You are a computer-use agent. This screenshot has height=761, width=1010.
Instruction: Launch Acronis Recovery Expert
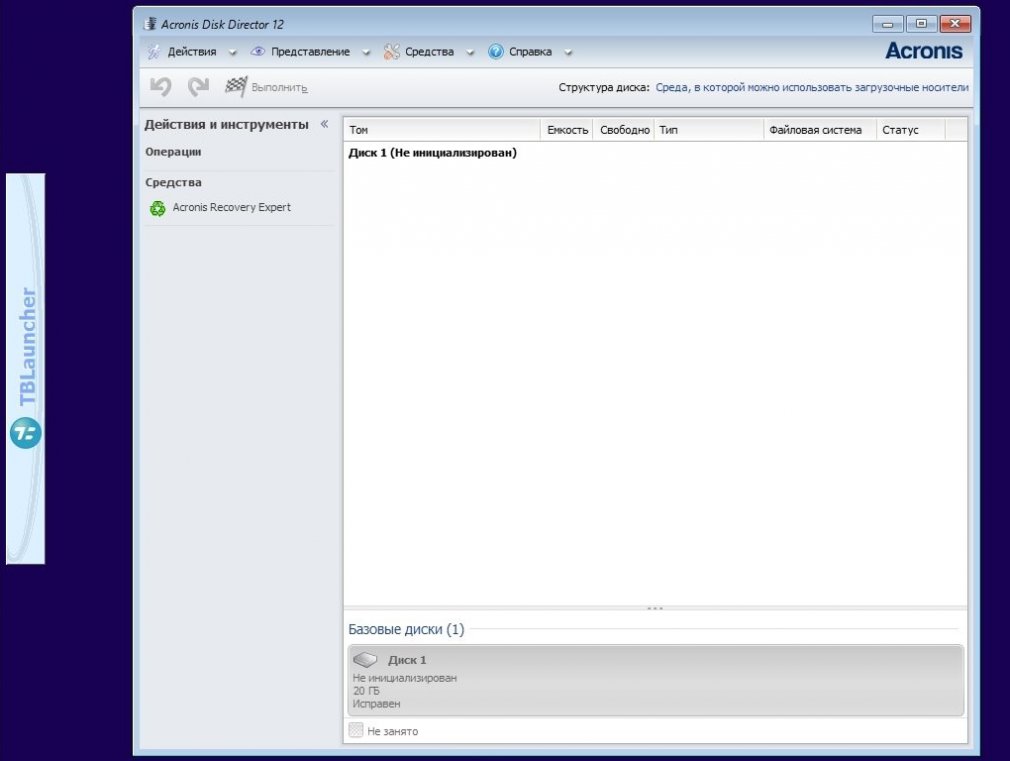tap(231, 207)
